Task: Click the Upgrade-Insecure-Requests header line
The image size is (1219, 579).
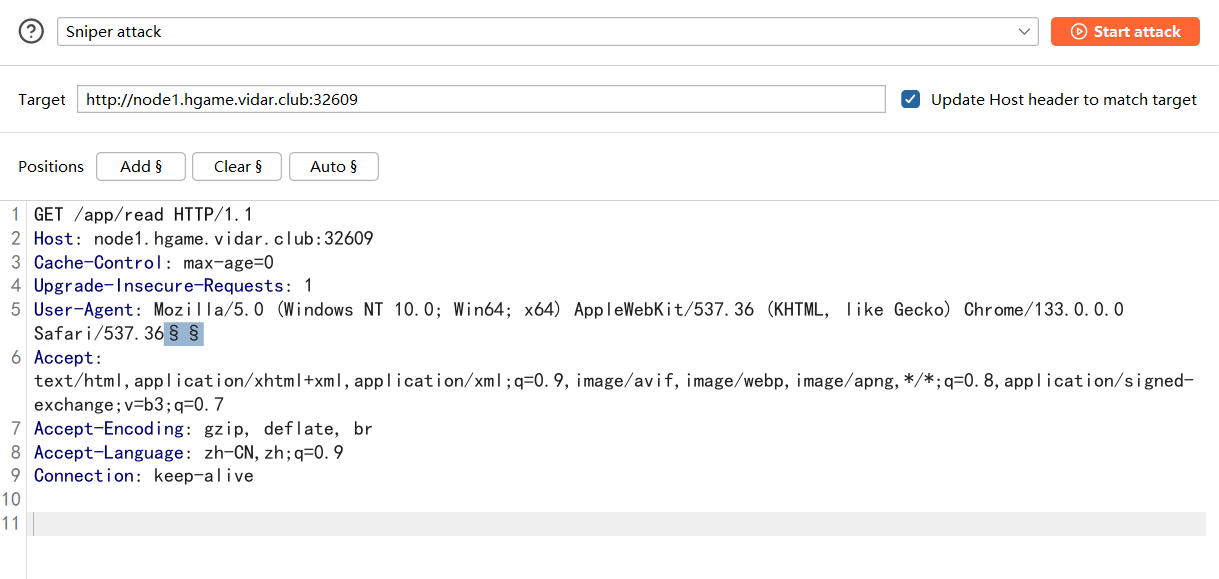Action: click(x=173, y=286)
